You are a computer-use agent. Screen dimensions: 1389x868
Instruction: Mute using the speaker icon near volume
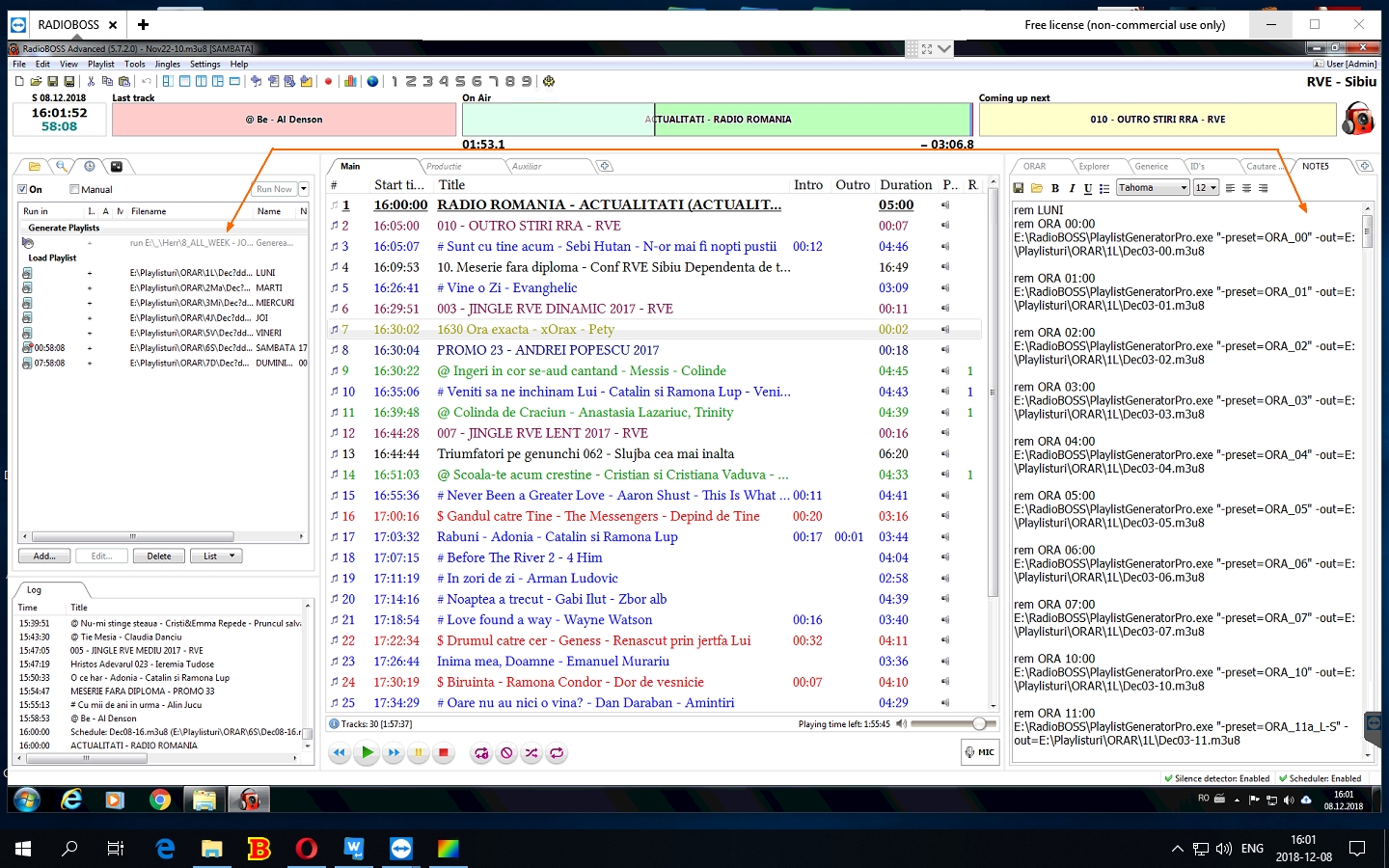(901, 723)
